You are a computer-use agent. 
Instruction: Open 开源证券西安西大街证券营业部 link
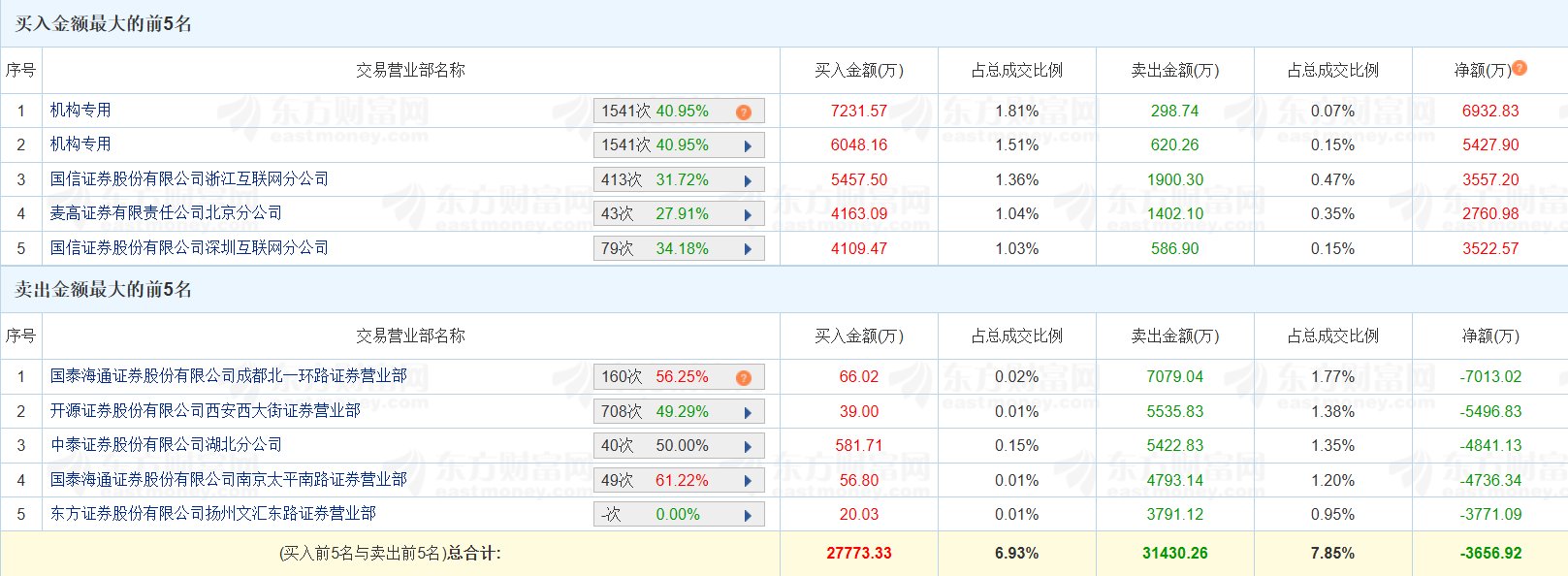click(x=205, y=410)
